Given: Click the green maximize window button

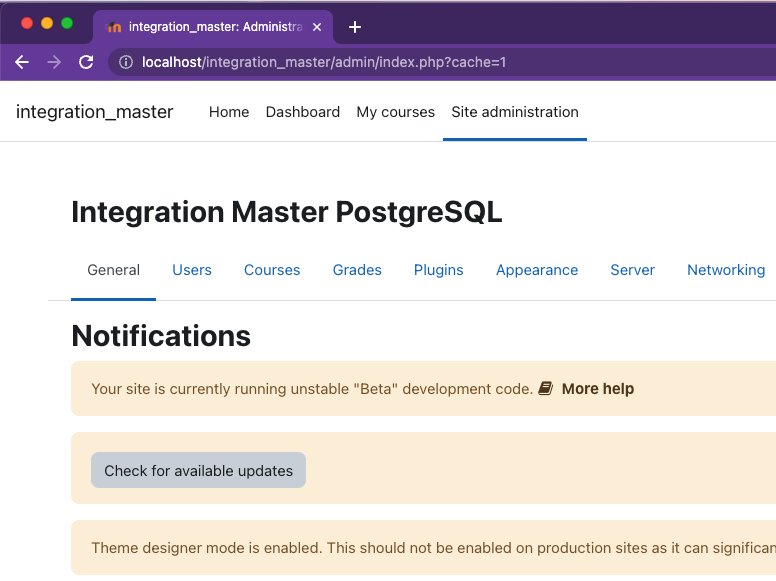Looking at the screenshot, I should (67, 23).
